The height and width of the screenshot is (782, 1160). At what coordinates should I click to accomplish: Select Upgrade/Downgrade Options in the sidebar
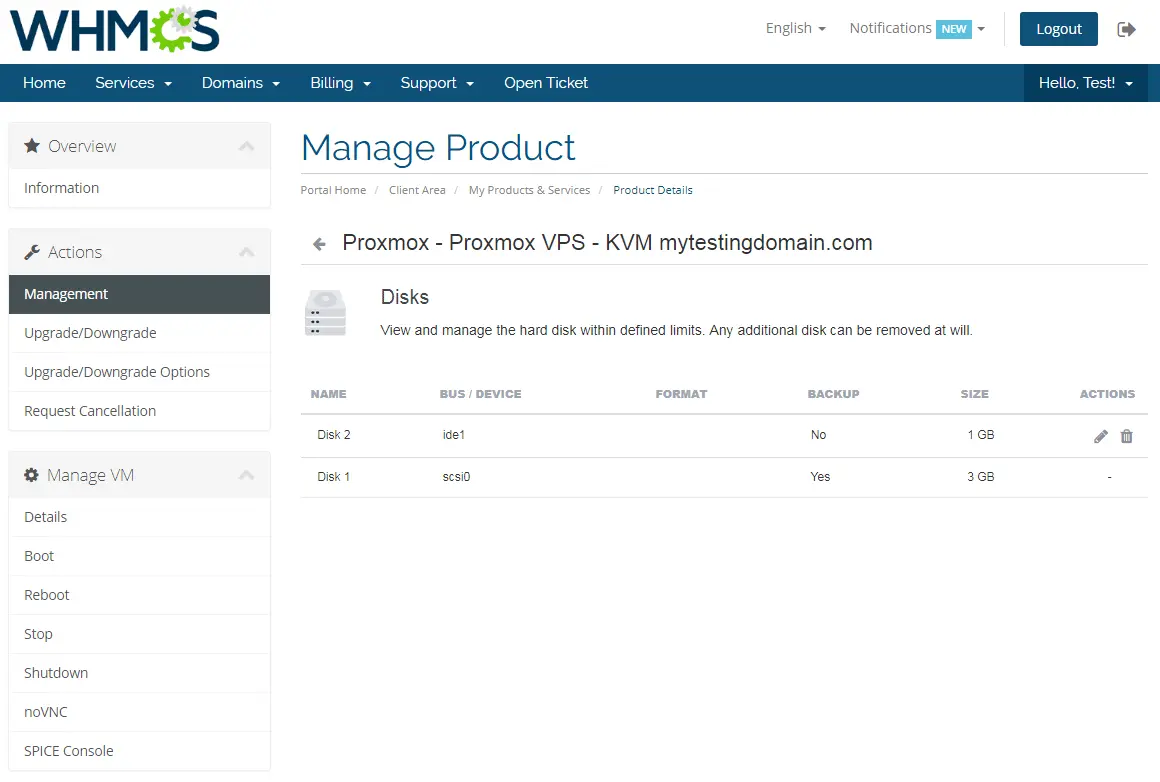point(139,372)
